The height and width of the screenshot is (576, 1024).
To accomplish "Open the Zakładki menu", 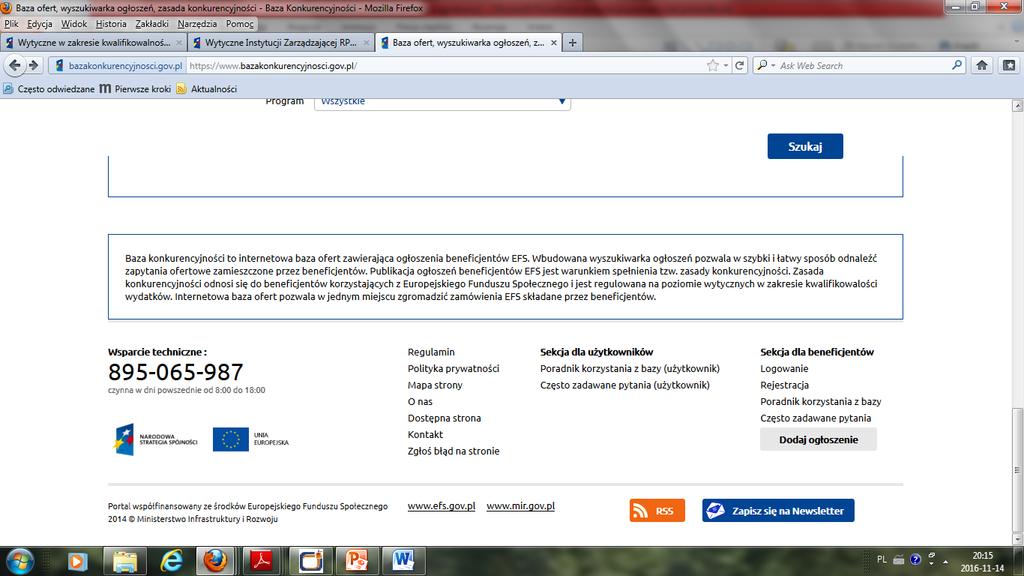I will coord(152,24).
